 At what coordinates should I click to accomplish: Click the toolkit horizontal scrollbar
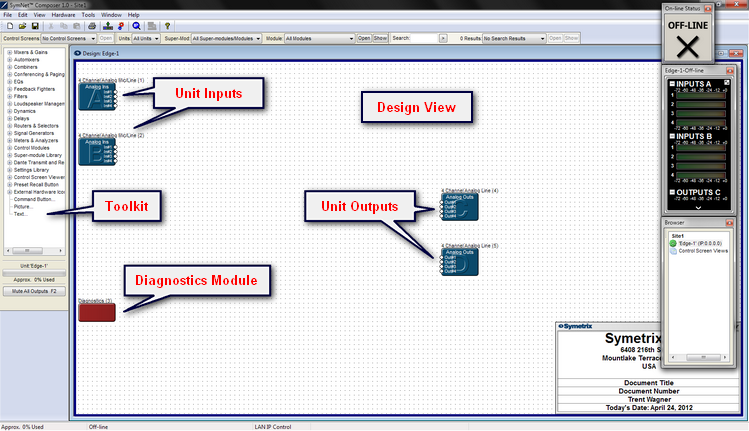point(34,250)
